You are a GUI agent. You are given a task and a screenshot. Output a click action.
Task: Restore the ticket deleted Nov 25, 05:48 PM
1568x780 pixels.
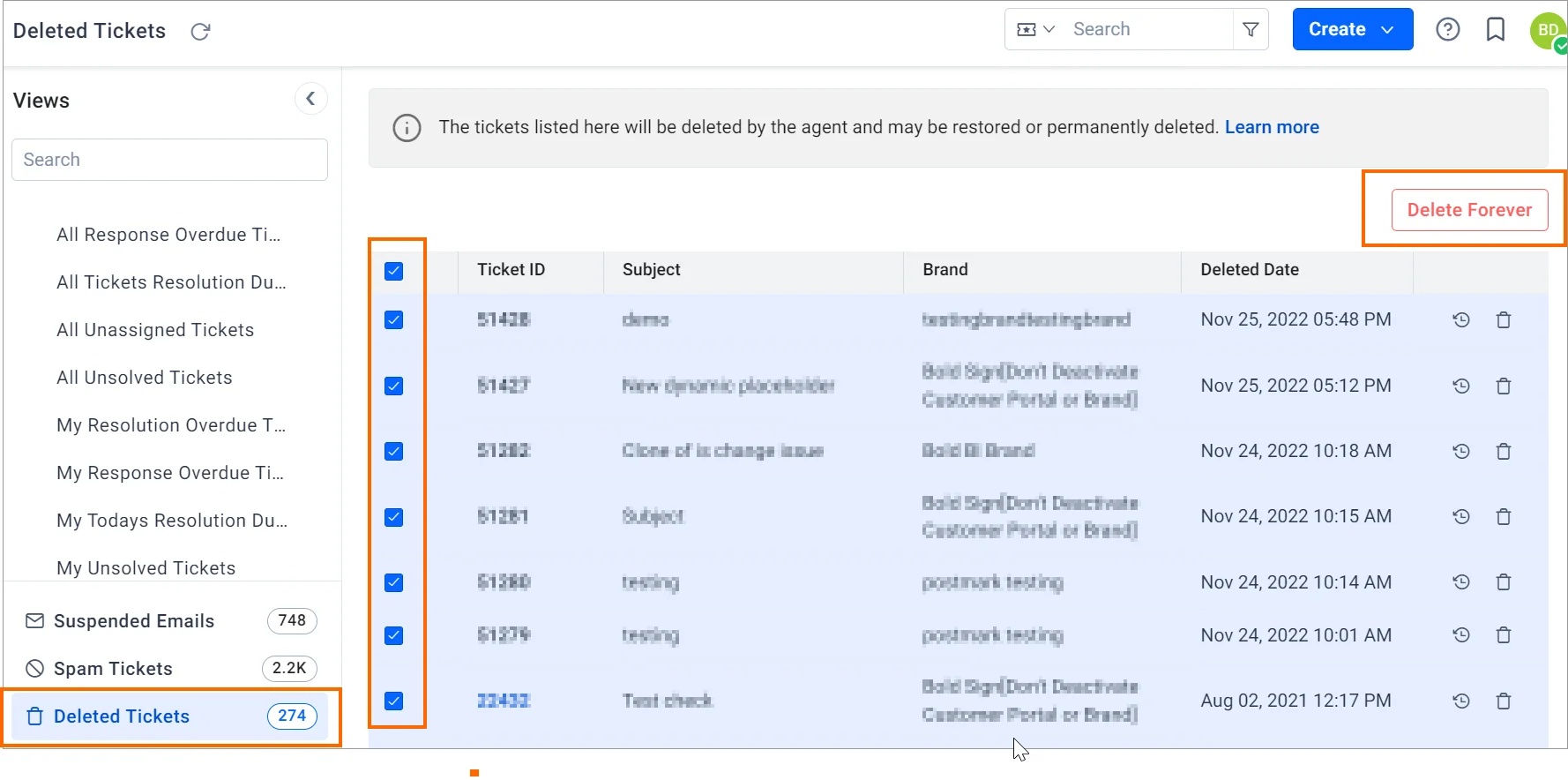pos(1461,320)
